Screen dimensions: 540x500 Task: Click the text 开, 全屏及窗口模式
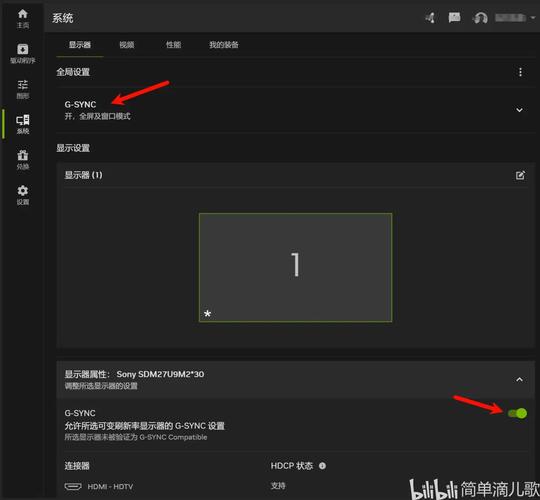(97, 116)
